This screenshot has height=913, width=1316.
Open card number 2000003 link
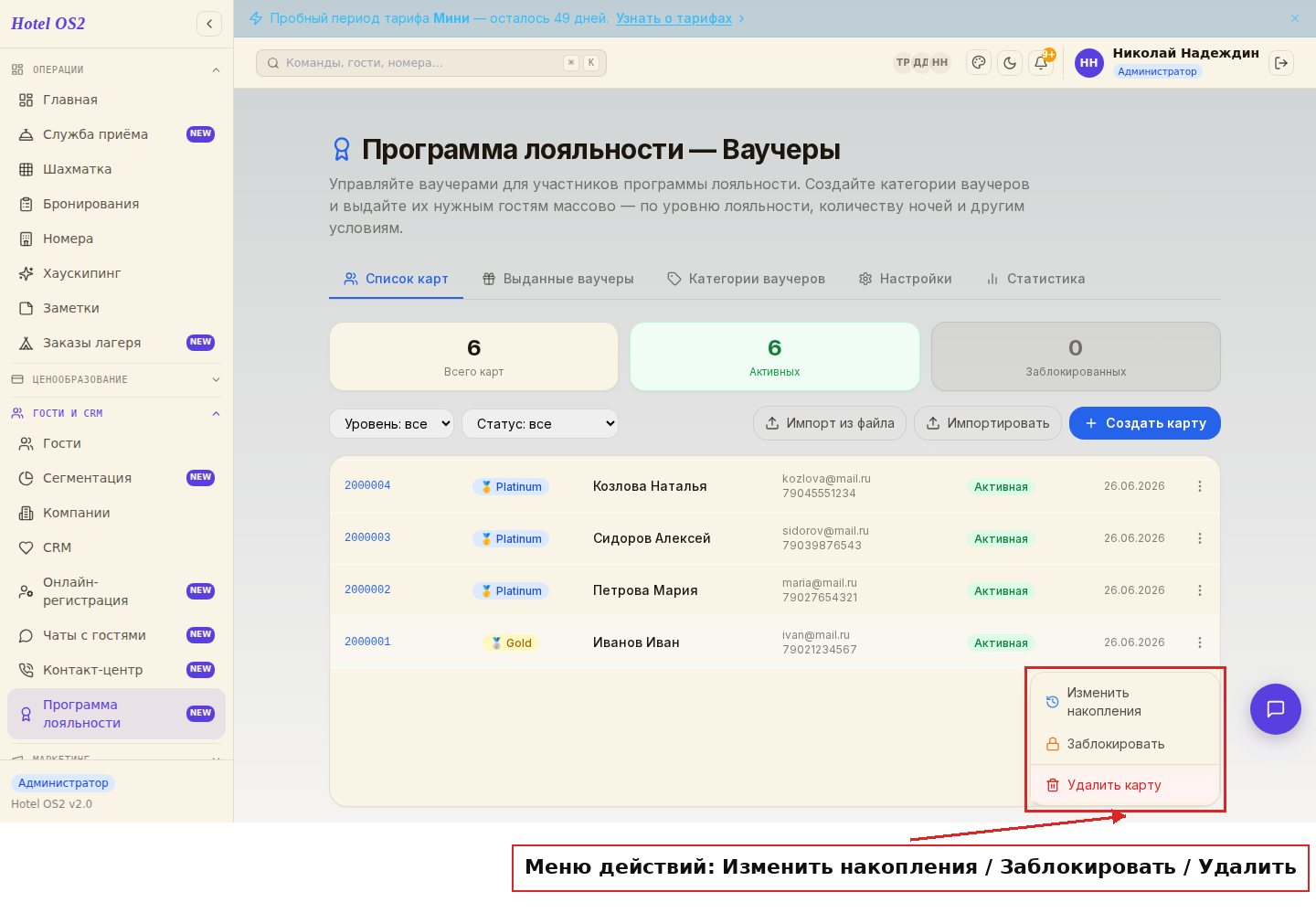pos(367,537)
